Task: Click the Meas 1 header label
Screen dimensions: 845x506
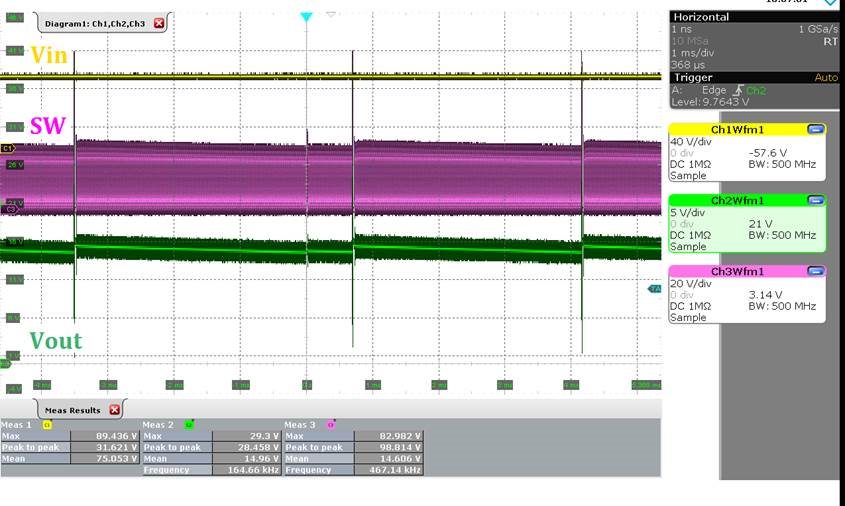Action: [17, 425]
